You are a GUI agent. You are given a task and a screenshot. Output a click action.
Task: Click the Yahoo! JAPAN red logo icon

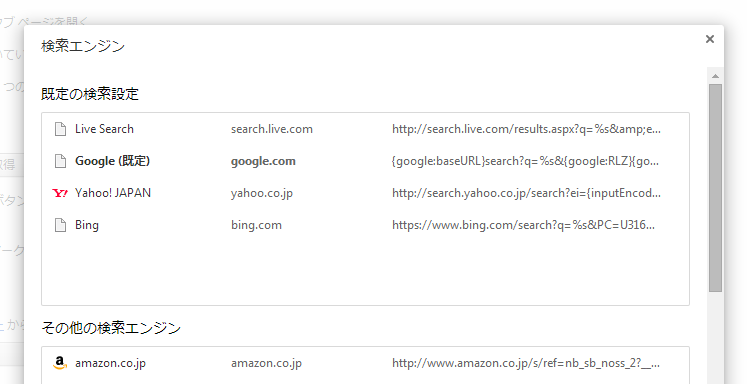[60, 193]
